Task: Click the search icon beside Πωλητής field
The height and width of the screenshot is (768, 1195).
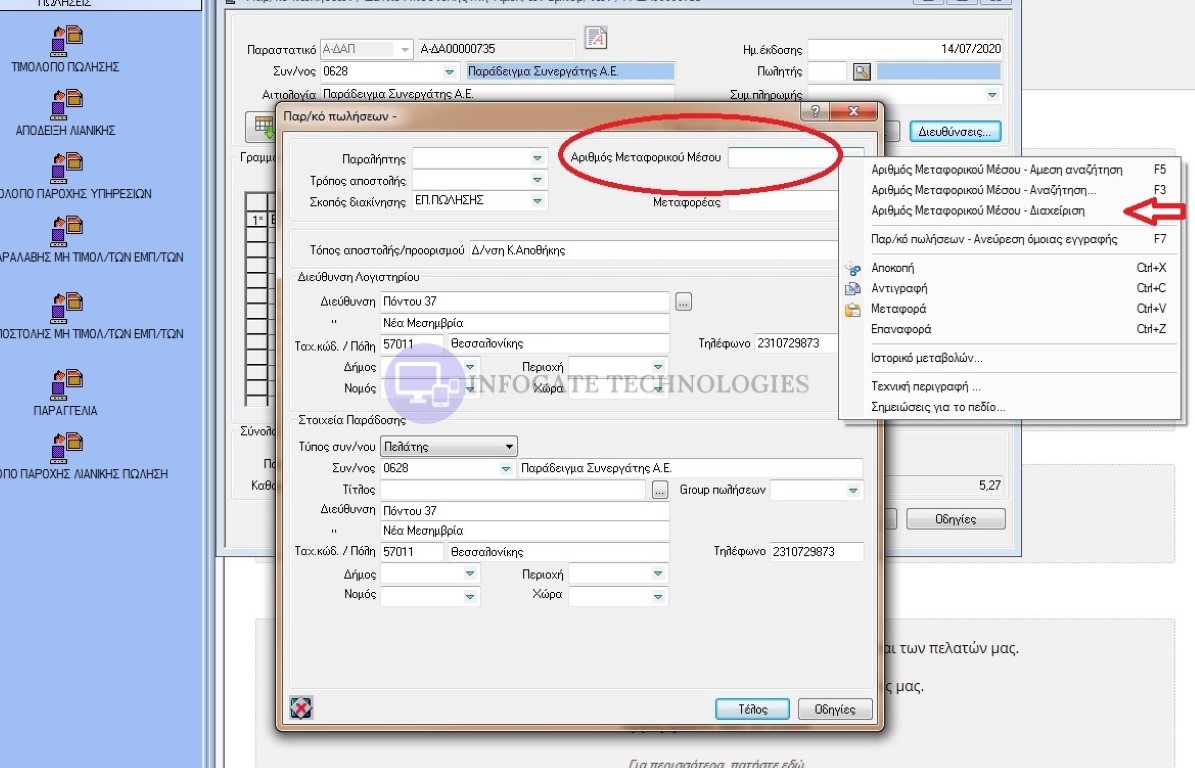Action: tap(861, 71)
